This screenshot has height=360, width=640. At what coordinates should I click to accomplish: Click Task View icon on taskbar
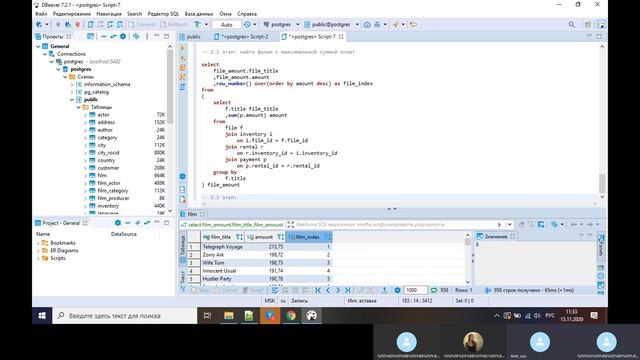pos(207,316)
